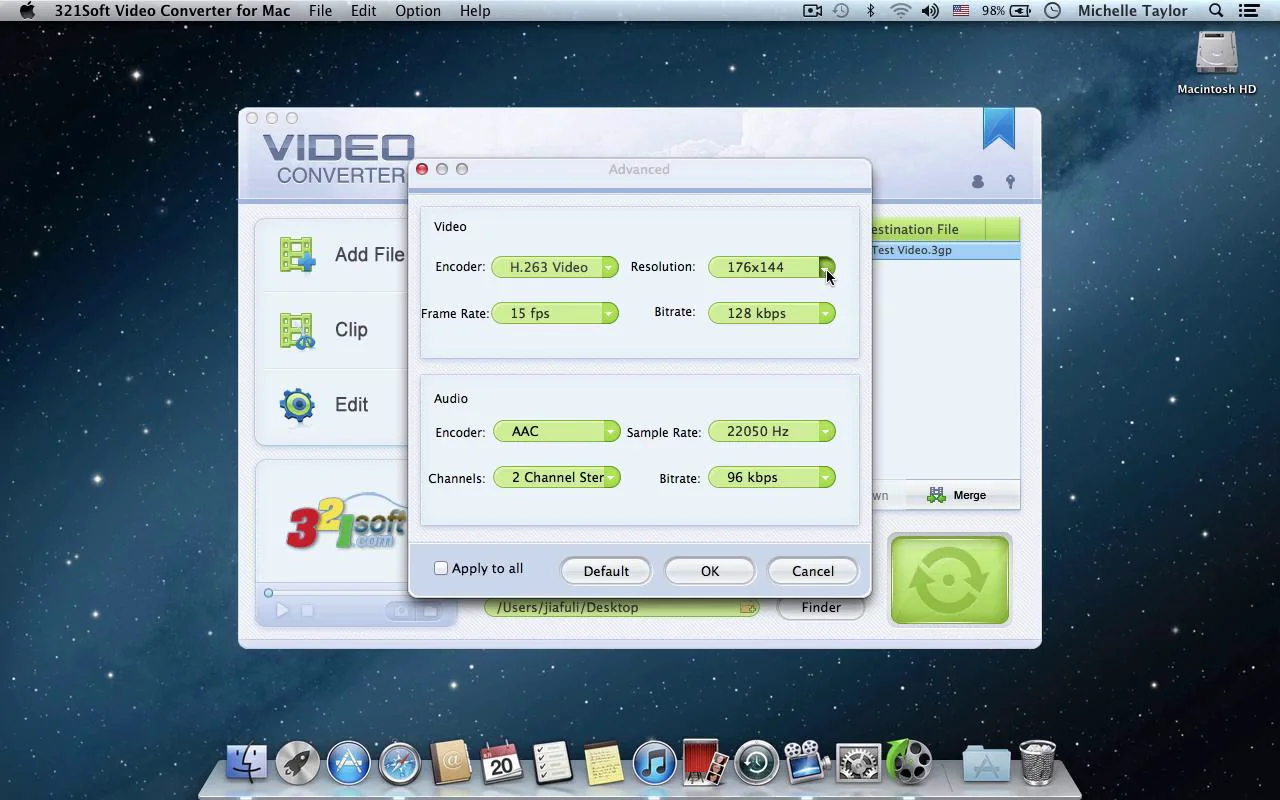Click the US flag input source icon
The width and height of the screenshot is (1280, 800).
pos(961,11)
